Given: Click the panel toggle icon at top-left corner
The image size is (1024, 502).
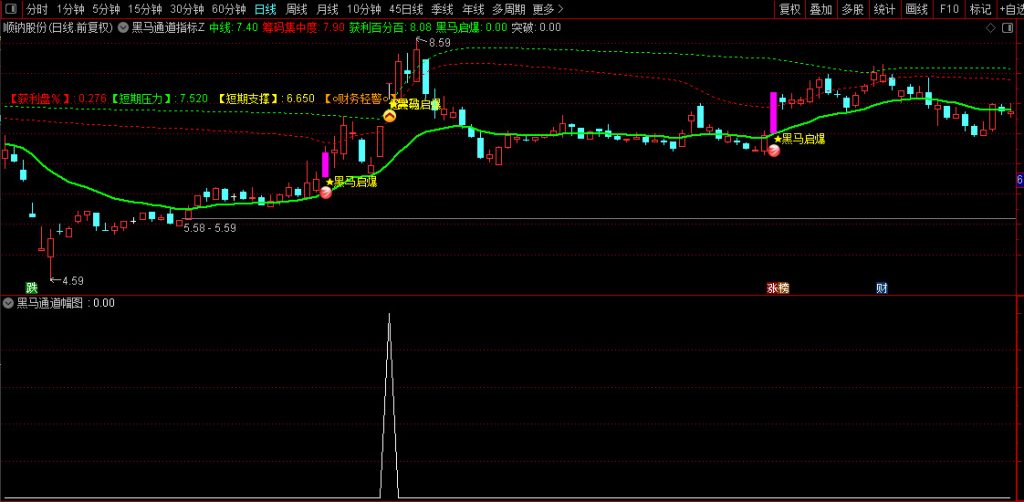Looking at the screenshot, I should 9,9.
